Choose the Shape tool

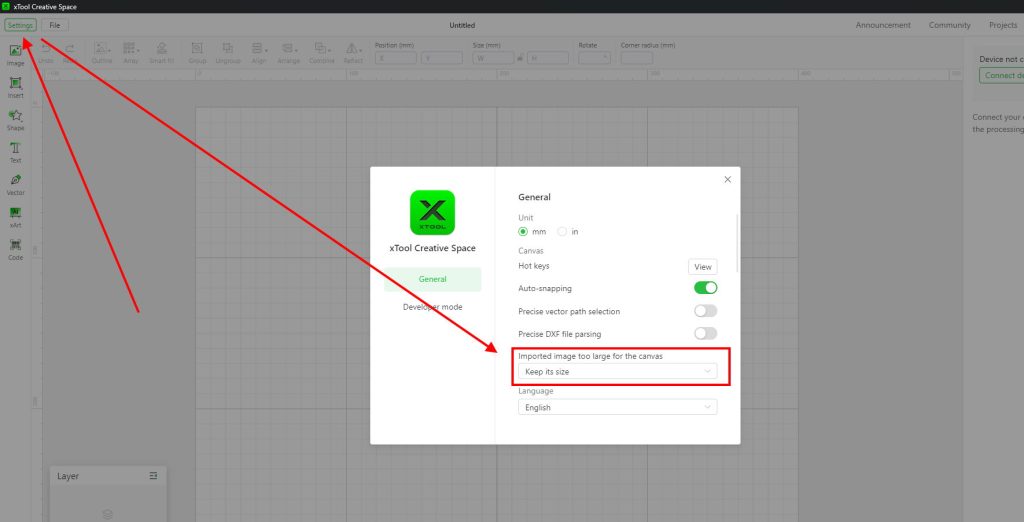[15, 119]
